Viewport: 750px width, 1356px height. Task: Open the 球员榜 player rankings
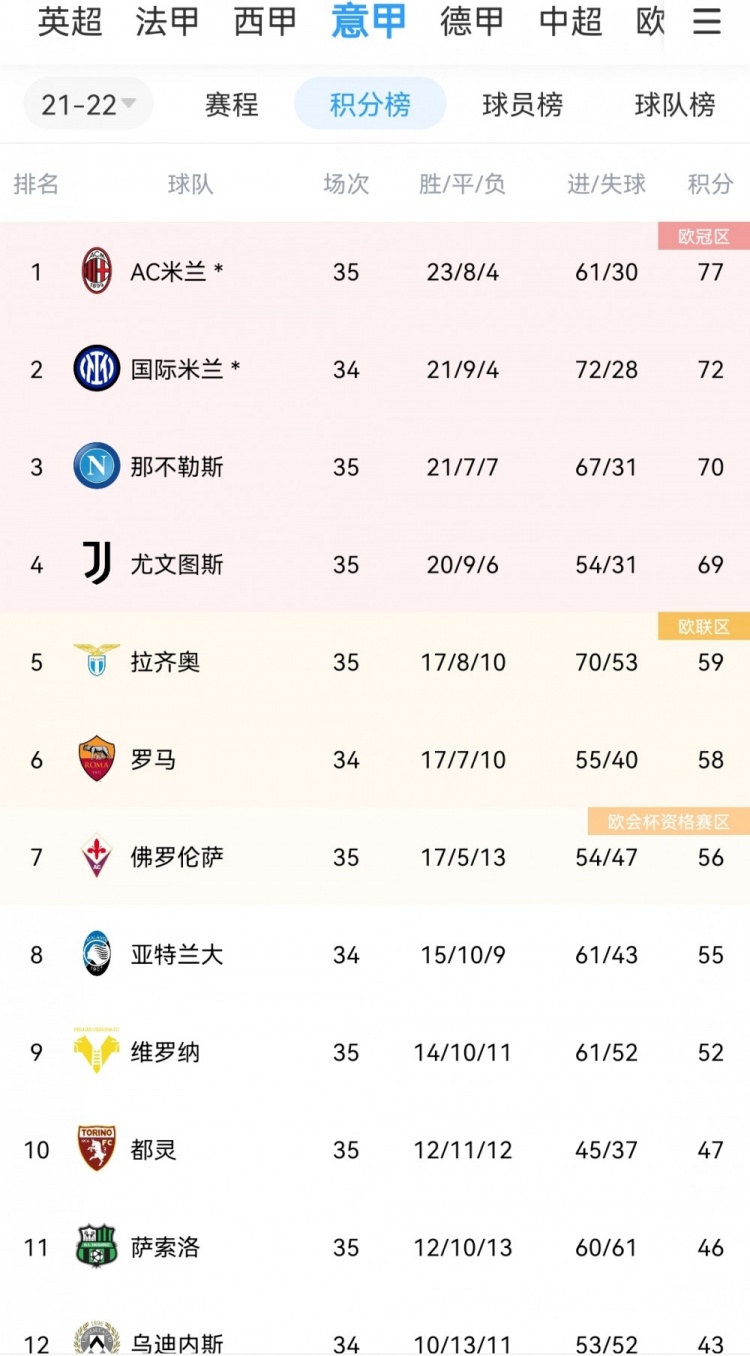522,104
